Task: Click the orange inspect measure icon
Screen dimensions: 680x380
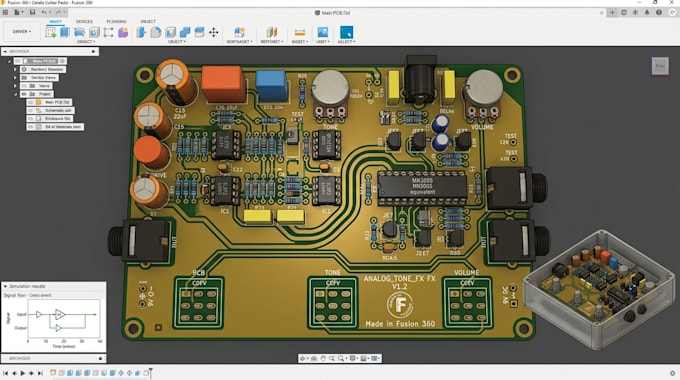Action: click(300, 32)
